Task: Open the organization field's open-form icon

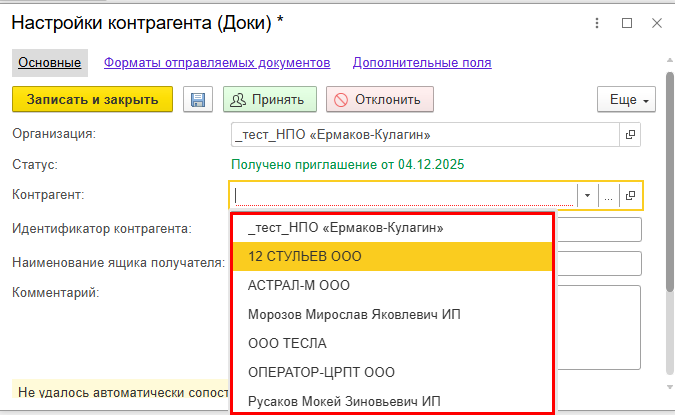Action: 630,134
